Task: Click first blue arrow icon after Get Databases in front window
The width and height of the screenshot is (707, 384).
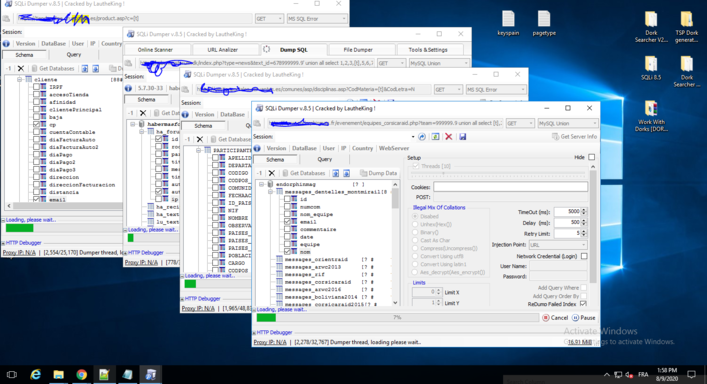Action: pyautogui.click(x=335, y=173)
